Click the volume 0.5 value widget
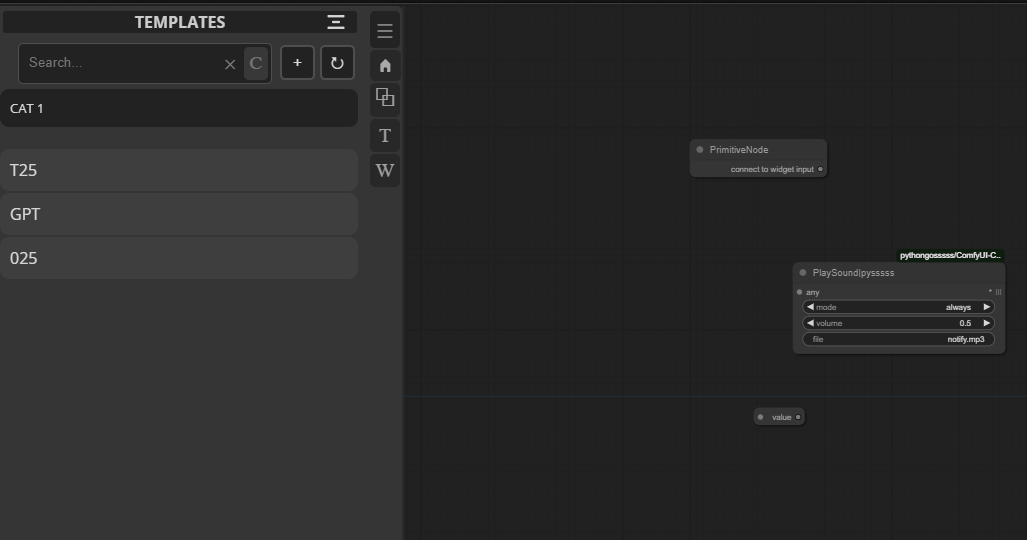 (x=898, y=323)
